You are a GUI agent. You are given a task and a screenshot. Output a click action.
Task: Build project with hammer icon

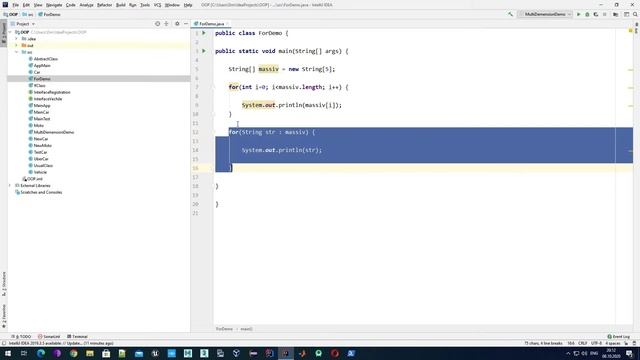[510, 14]
